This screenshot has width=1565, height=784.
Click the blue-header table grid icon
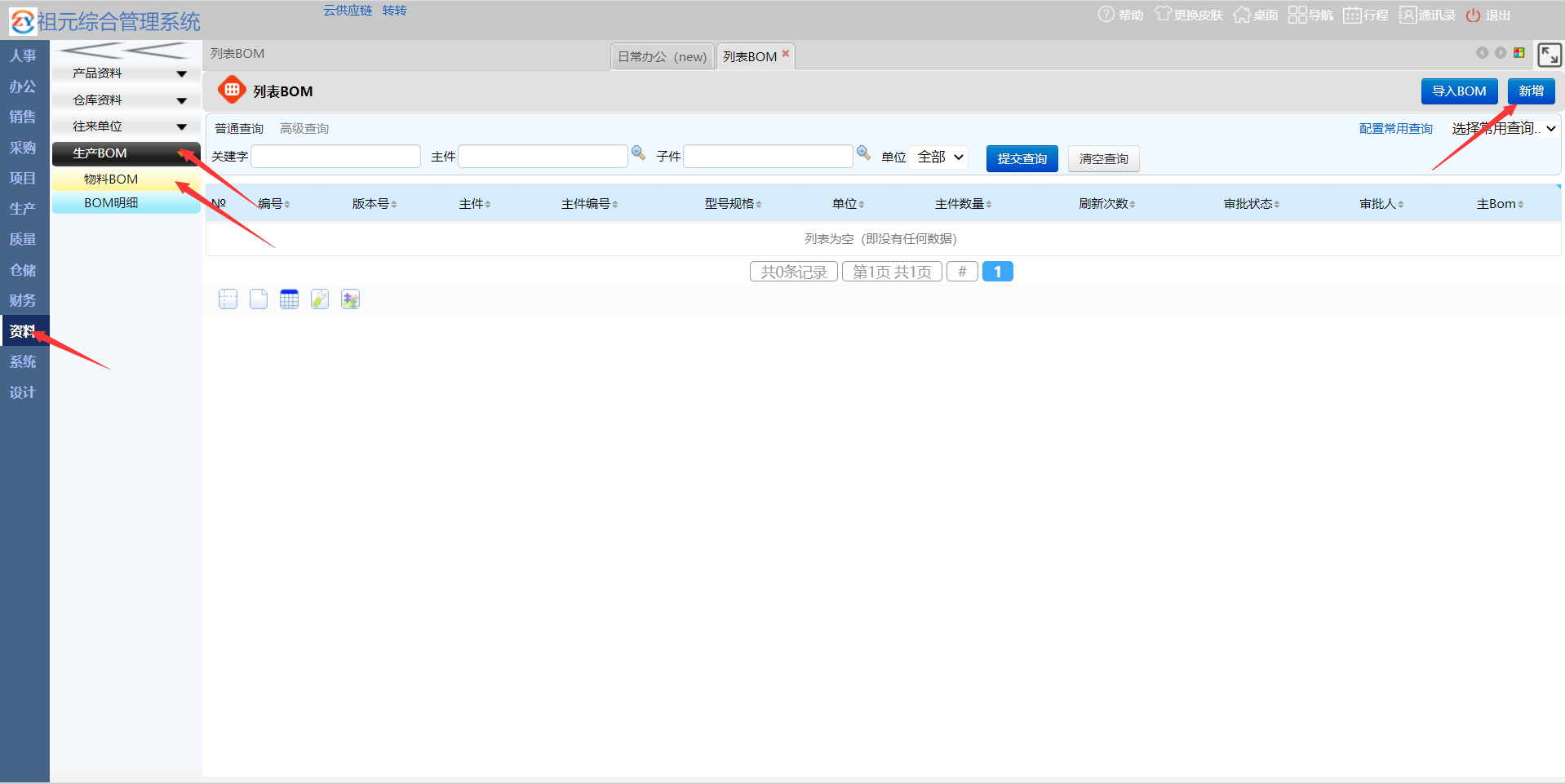pos(289,299)
